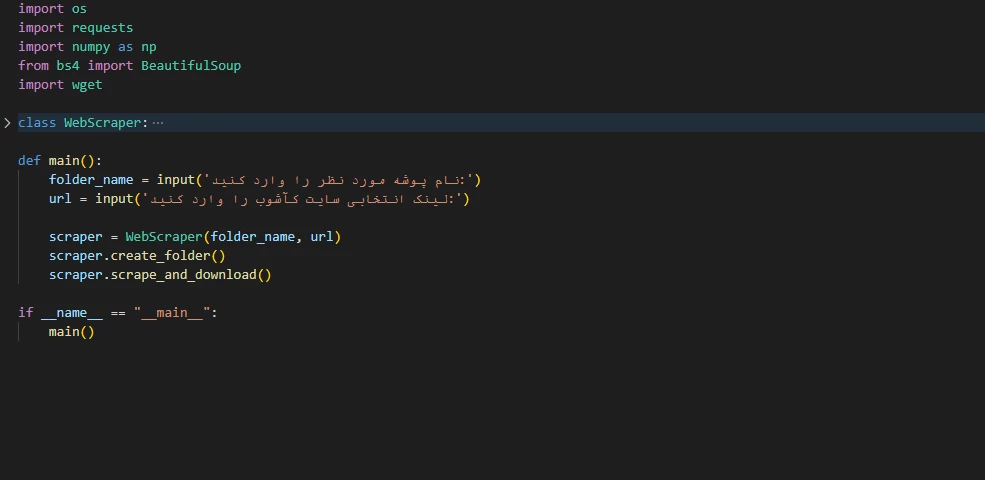Click the 'folder_name' variable being assigned
Image resolution: width=985 pixels, height=480 pixels.
[90, 180]
